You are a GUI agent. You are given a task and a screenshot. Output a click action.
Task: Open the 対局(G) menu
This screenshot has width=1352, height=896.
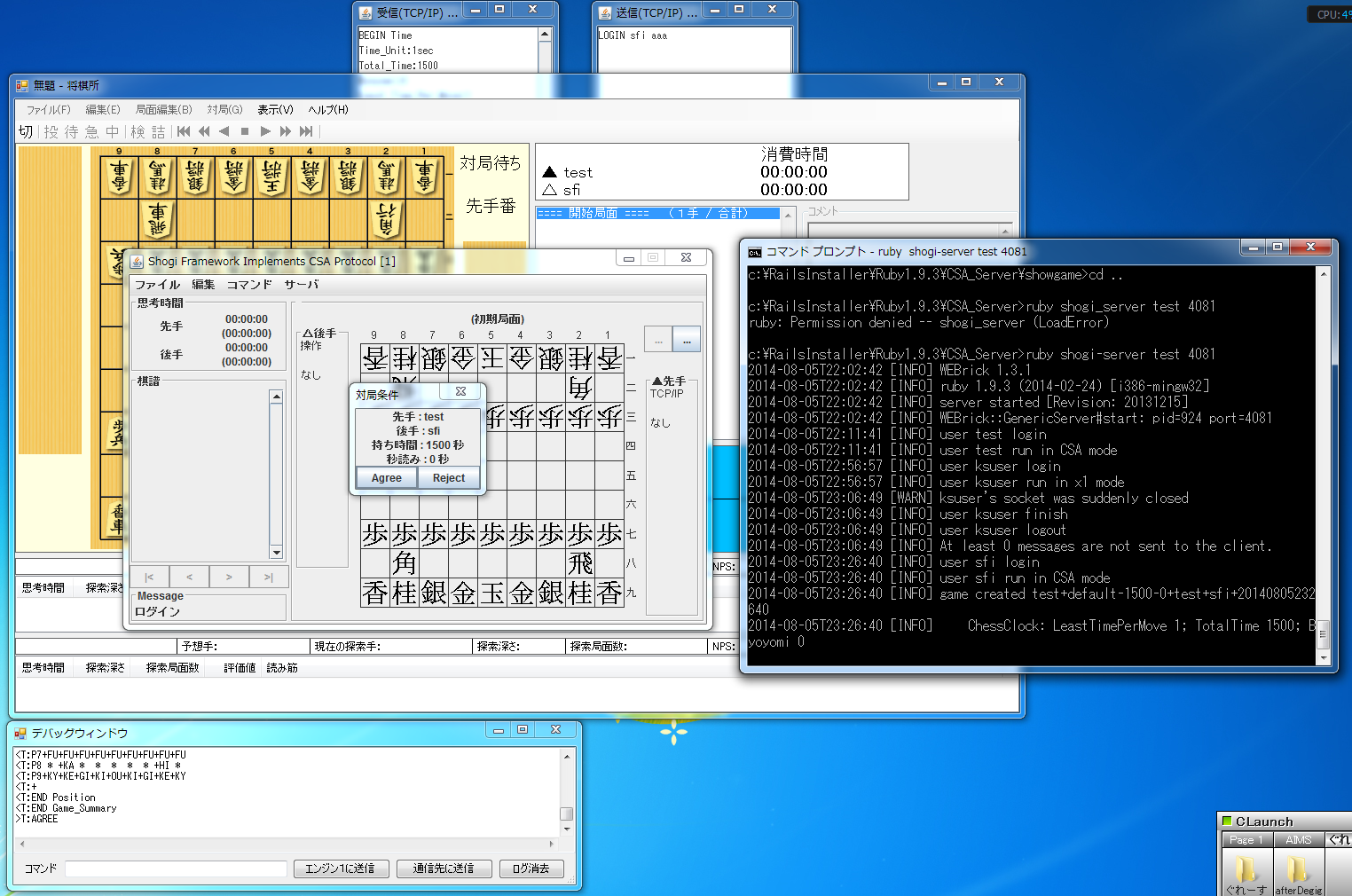[224, 110]
